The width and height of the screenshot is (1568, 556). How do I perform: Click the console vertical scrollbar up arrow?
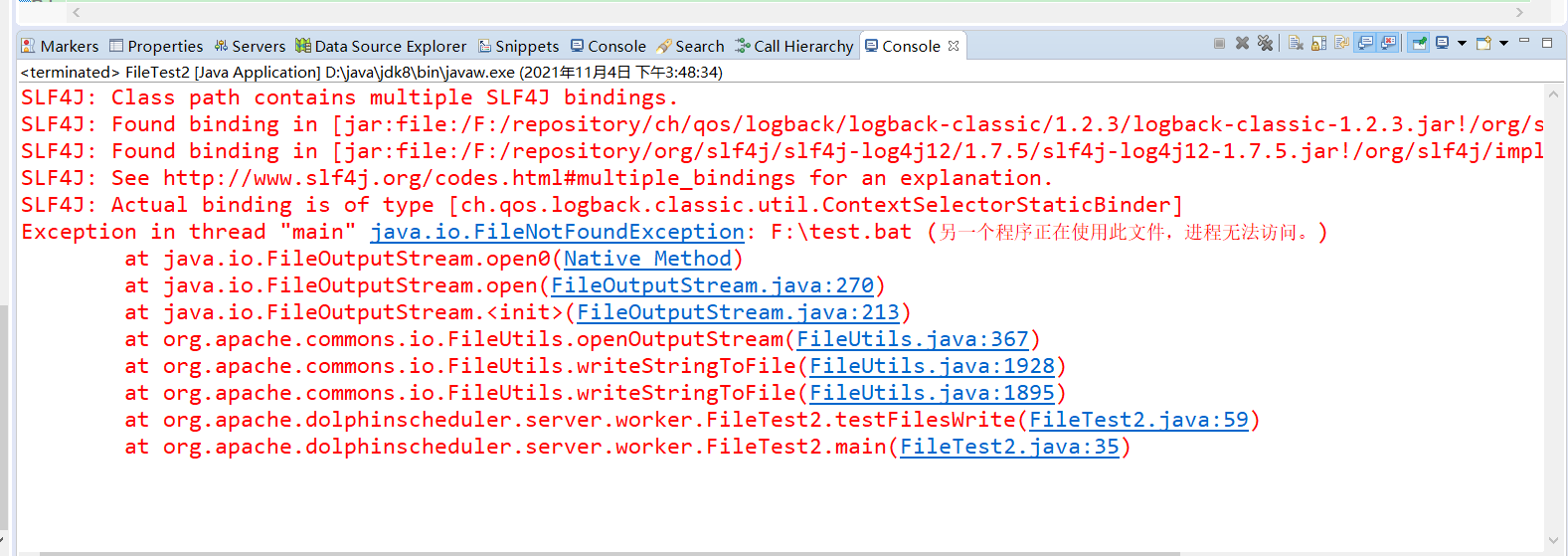(1554, 94)
